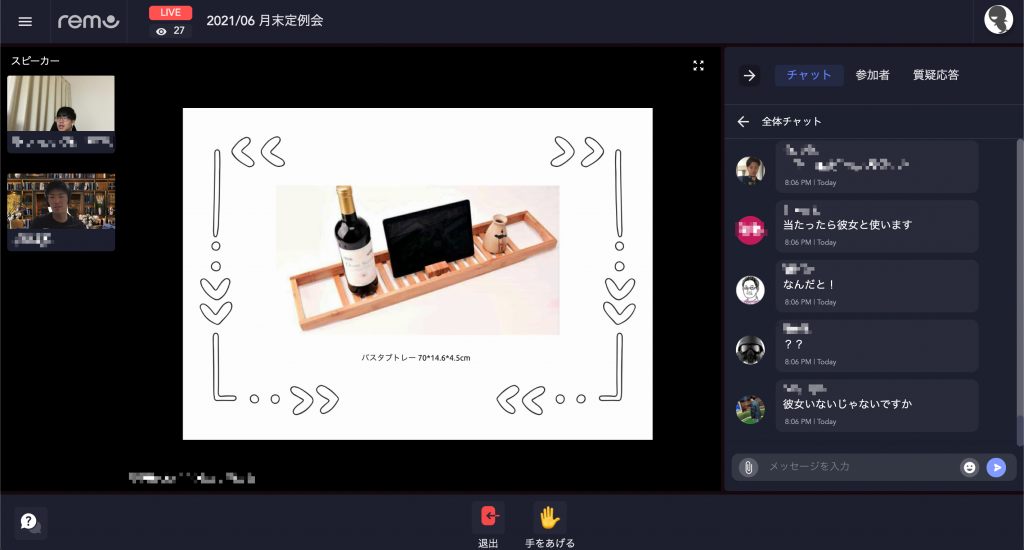Click the Remo logo
The width and height of the screenshot is (1024, 550).
(x=88, y=21)
